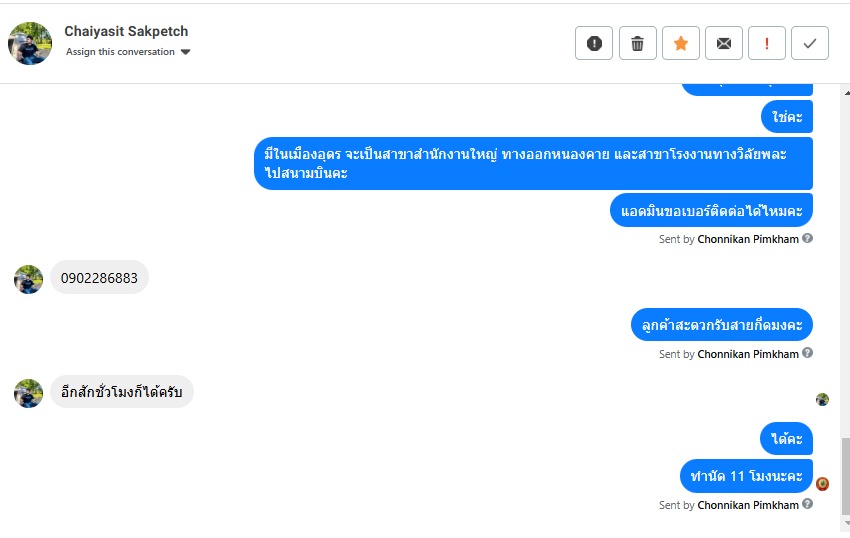Mark conversation unread via the envelope icon

click(723, 43)
